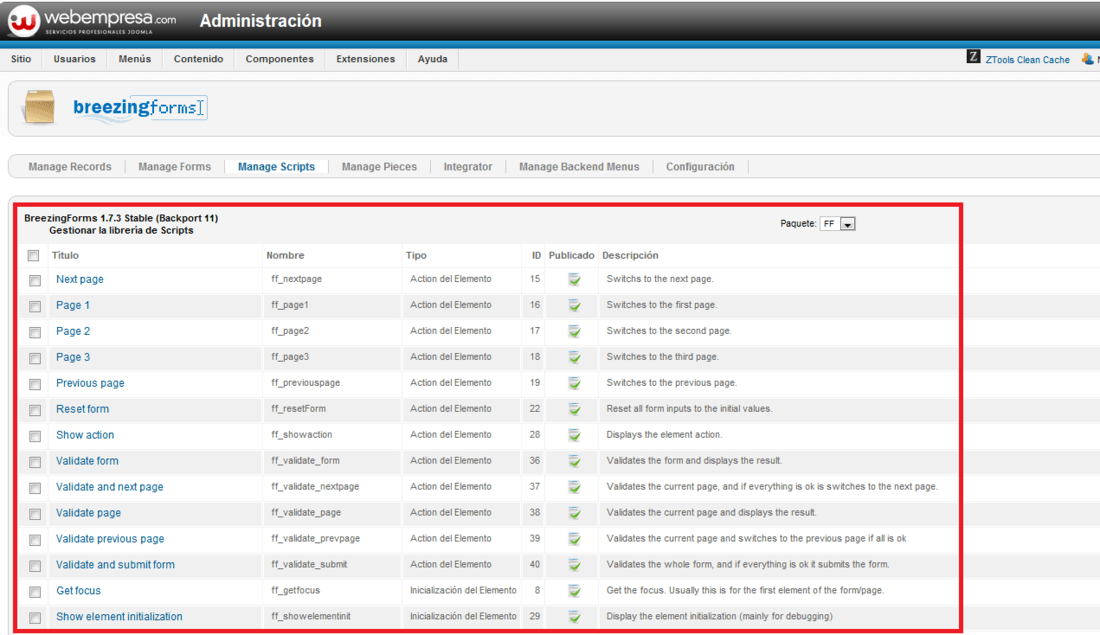Click the BreezingForms package box icon
The image size is (1100, 635).
pyautogui.click(x=39, y=107)
